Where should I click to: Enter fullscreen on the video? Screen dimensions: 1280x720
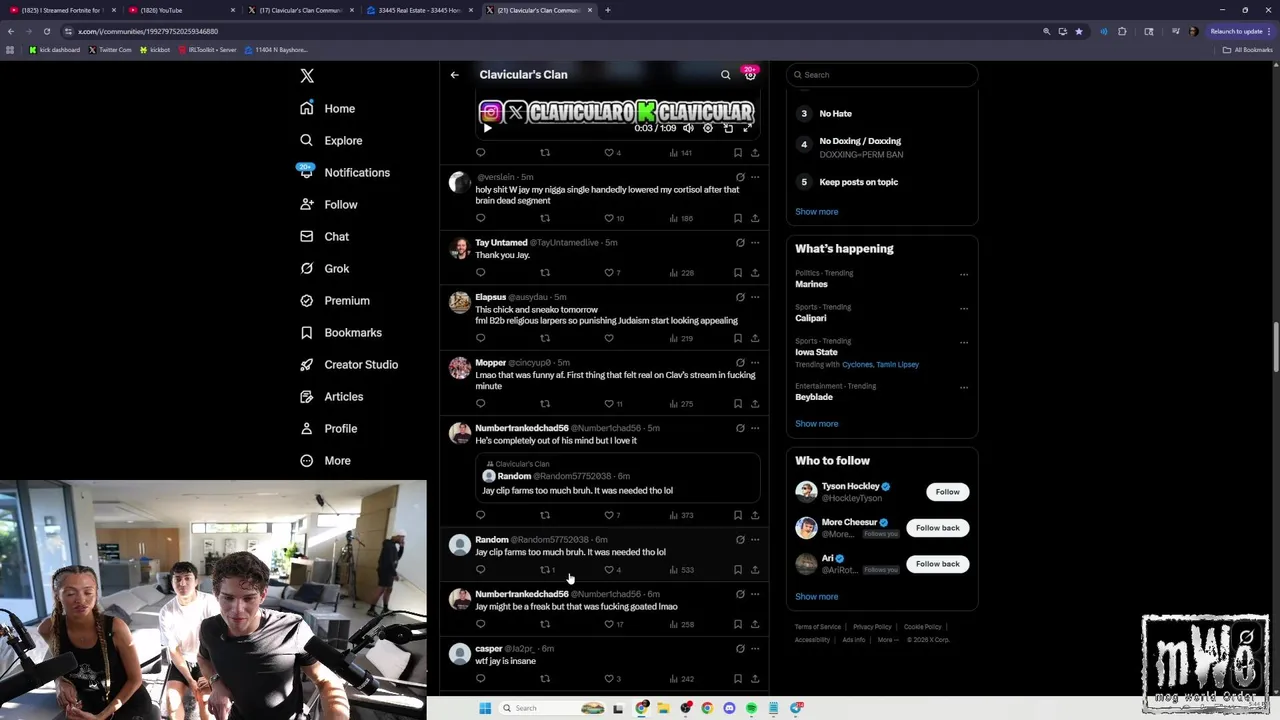[x=747, y=128]
